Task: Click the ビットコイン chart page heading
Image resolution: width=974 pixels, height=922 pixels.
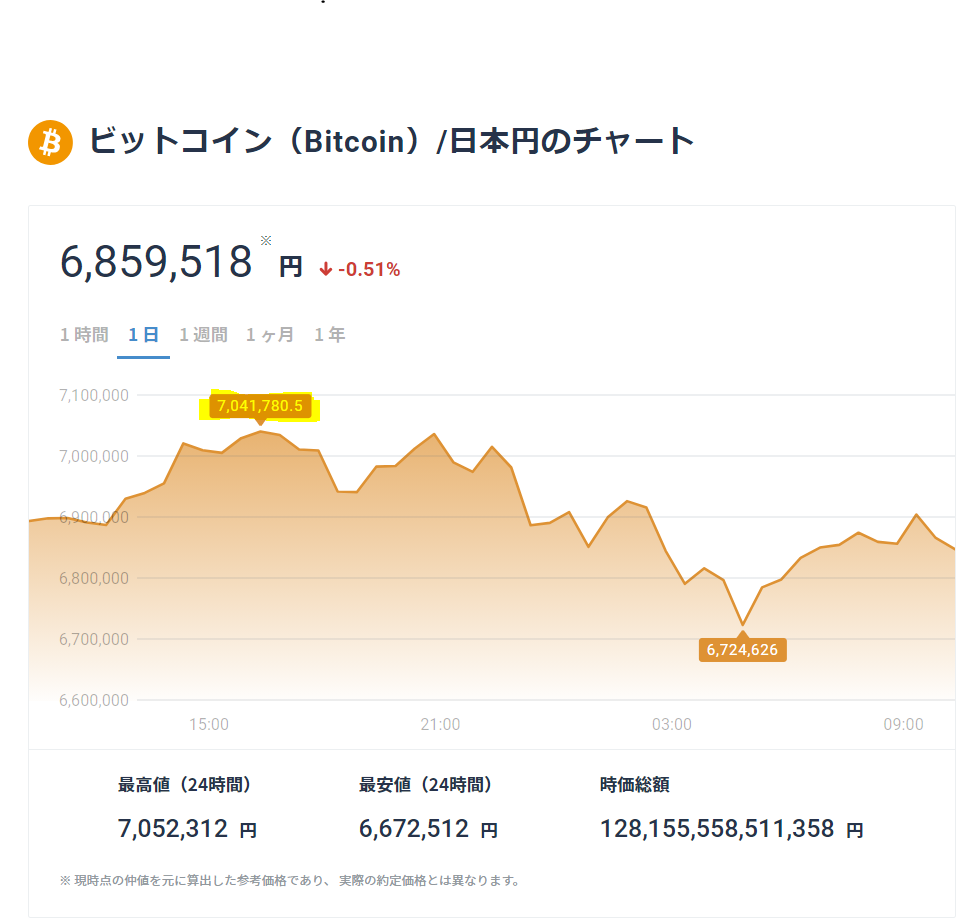Action: [x=391, y=141]
